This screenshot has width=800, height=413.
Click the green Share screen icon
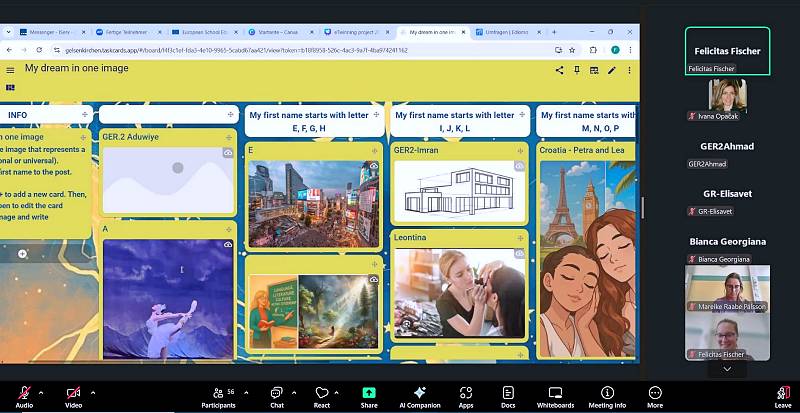tap(369, 393)
